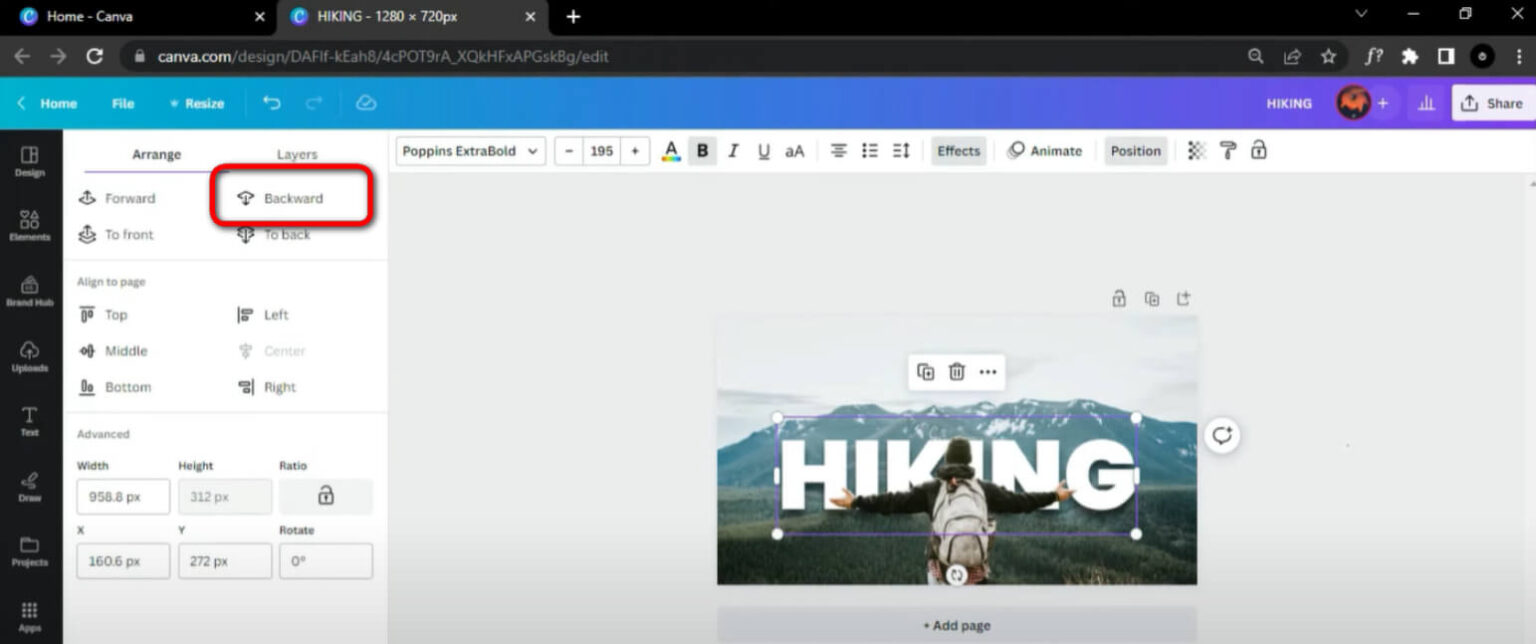Viewport: 1536px width, 644px height.
Task: Open the font family dropdown Poppins ExtraBold
Action: click(471, 151)
